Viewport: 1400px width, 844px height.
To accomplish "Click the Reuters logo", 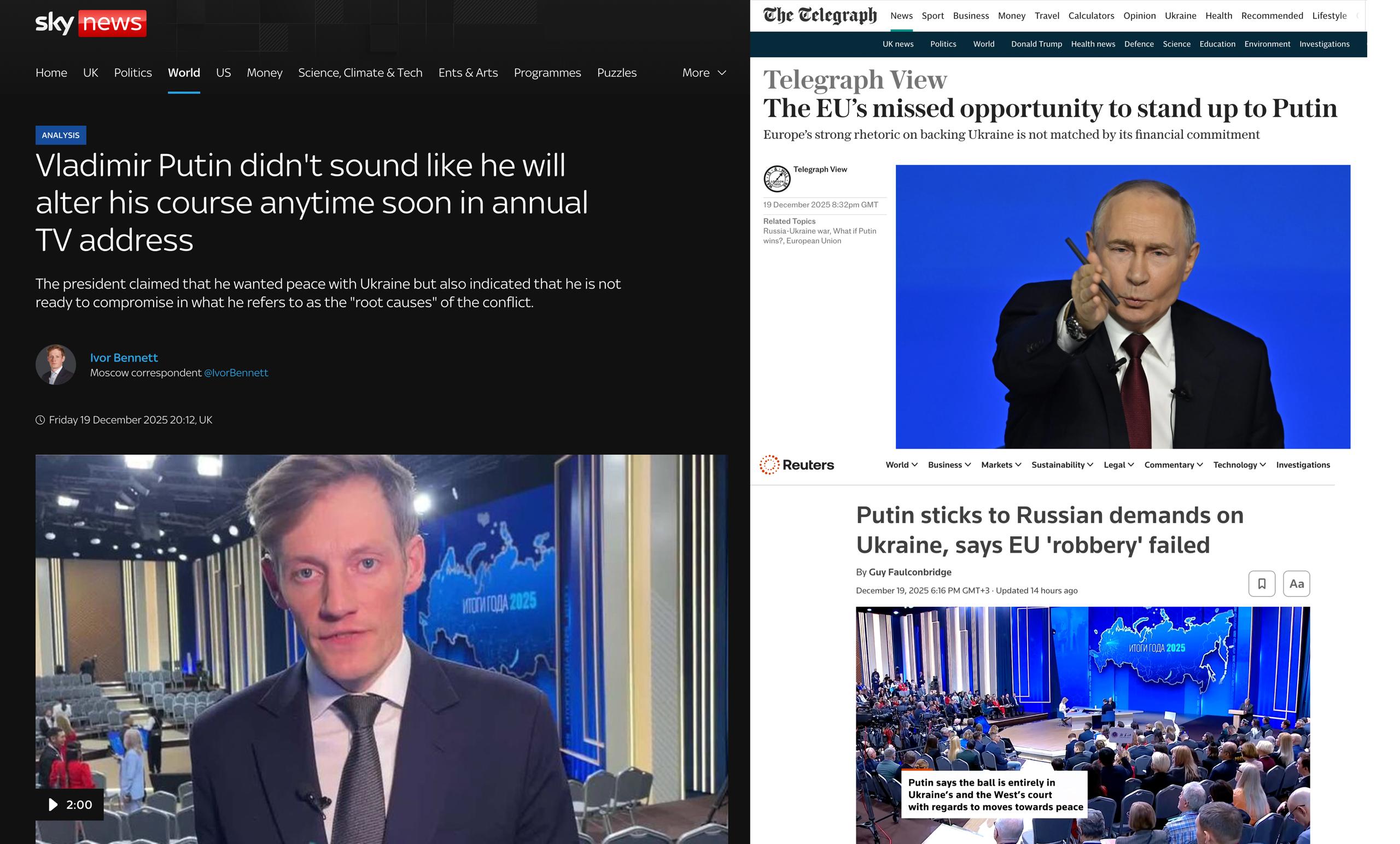I will click(797, 465).
